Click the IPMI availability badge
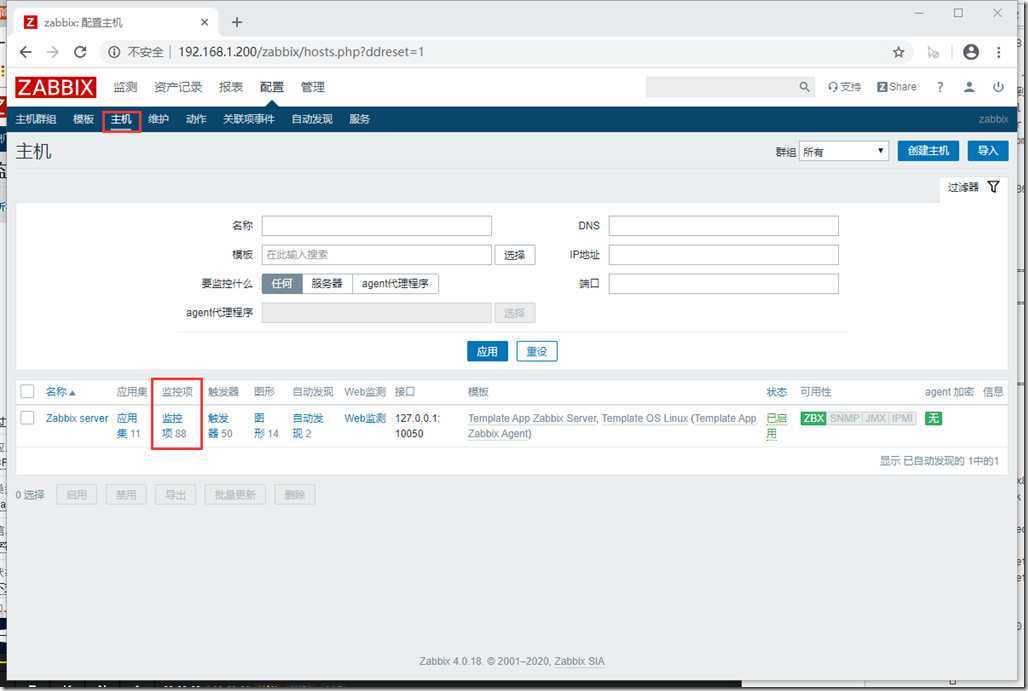Image resolution: width=1028 pixels, height=691 pixels. pos(902,418)
